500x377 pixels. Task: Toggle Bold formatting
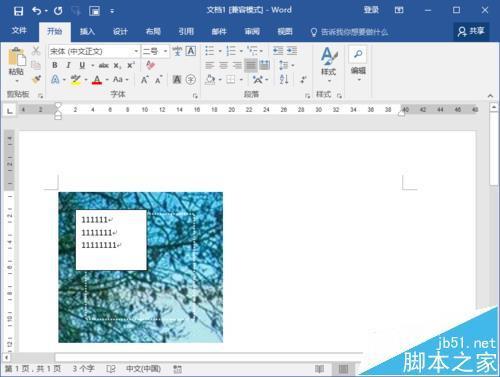point(55,65)
